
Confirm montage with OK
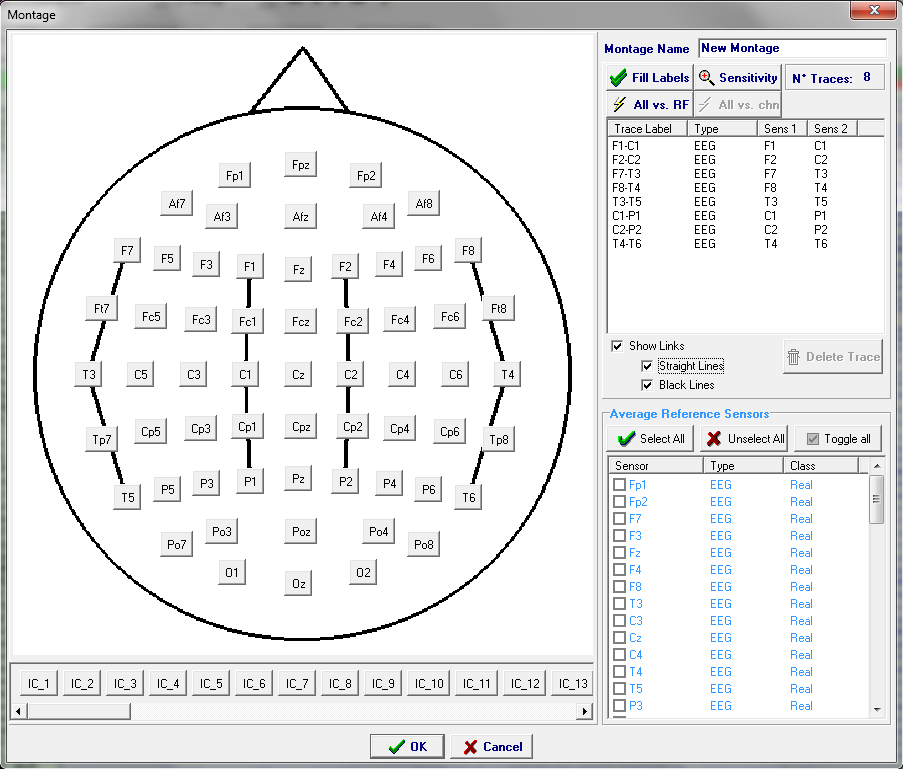407,747
